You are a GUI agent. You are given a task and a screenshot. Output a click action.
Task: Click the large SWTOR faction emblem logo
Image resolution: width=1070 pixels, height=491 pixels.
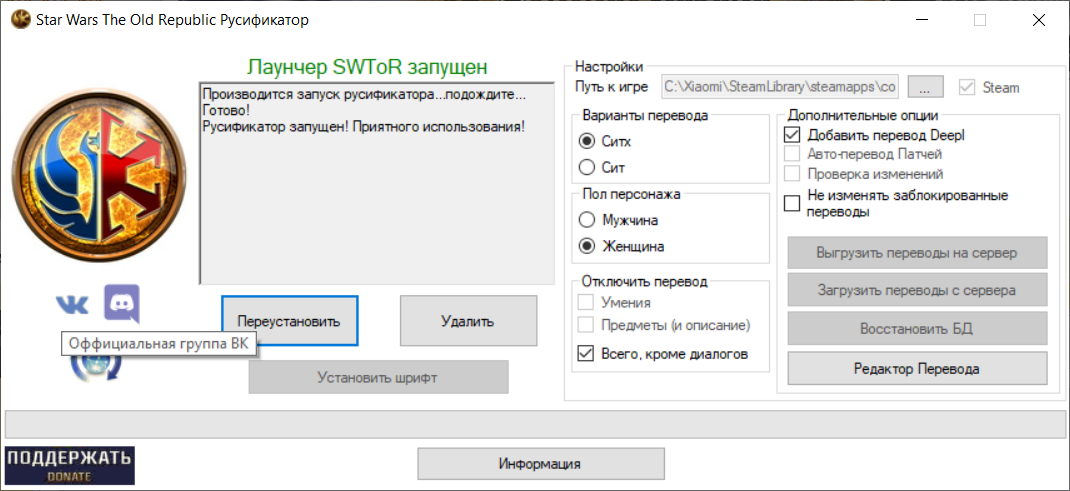(100, 175)
